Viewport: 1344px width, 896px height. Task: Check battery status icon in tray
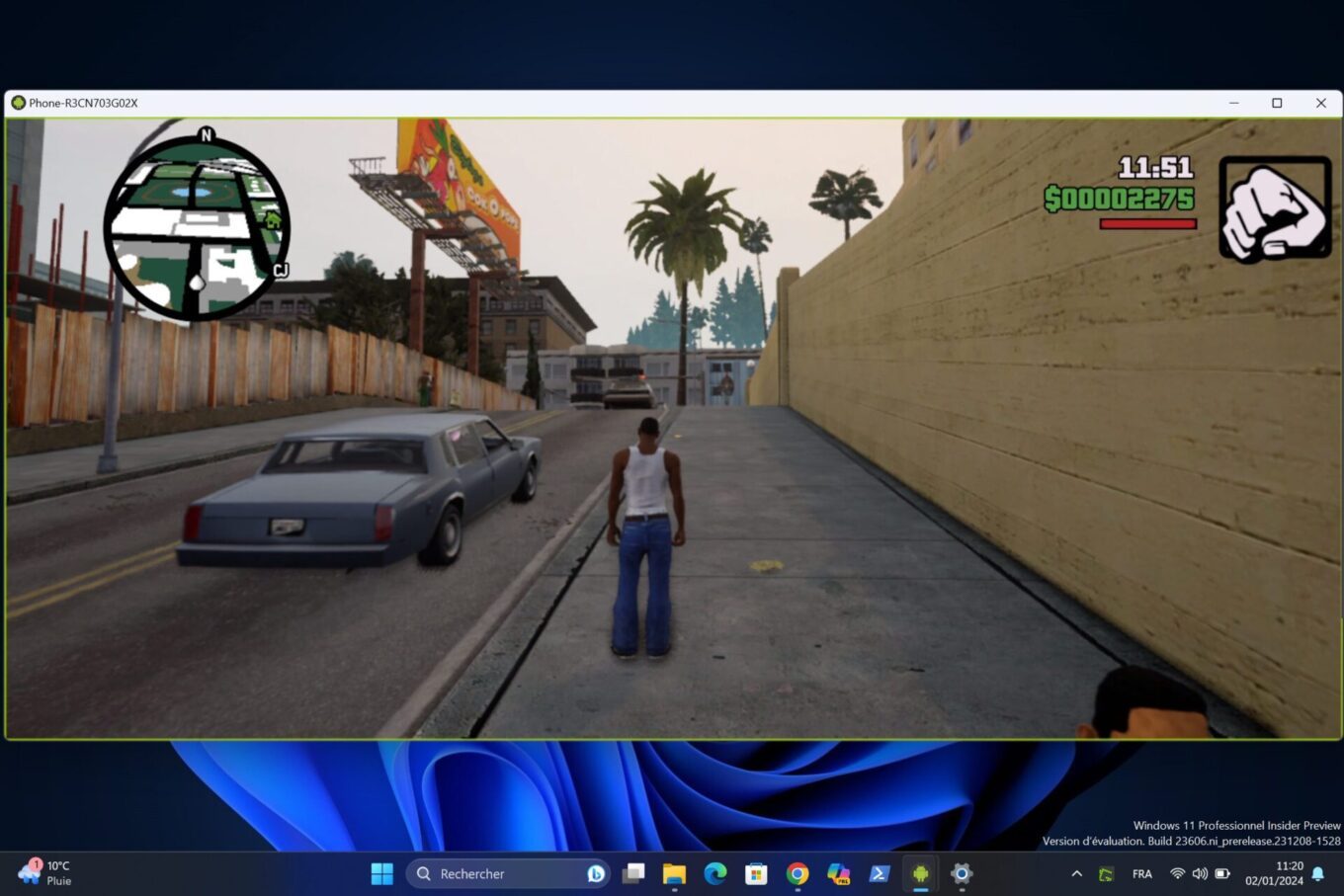(1222, 873)
